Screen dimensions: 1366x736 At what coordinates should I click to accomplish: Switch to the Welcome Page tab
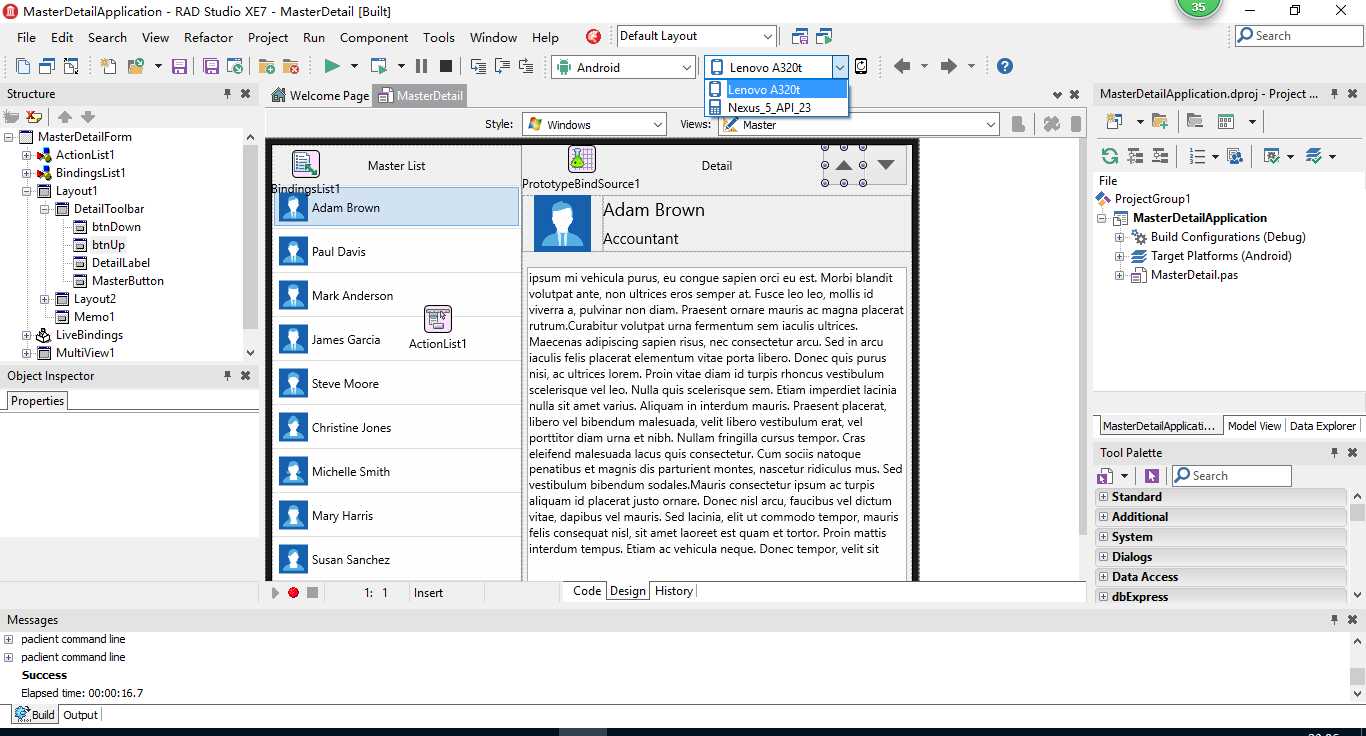tap(320, 96)
